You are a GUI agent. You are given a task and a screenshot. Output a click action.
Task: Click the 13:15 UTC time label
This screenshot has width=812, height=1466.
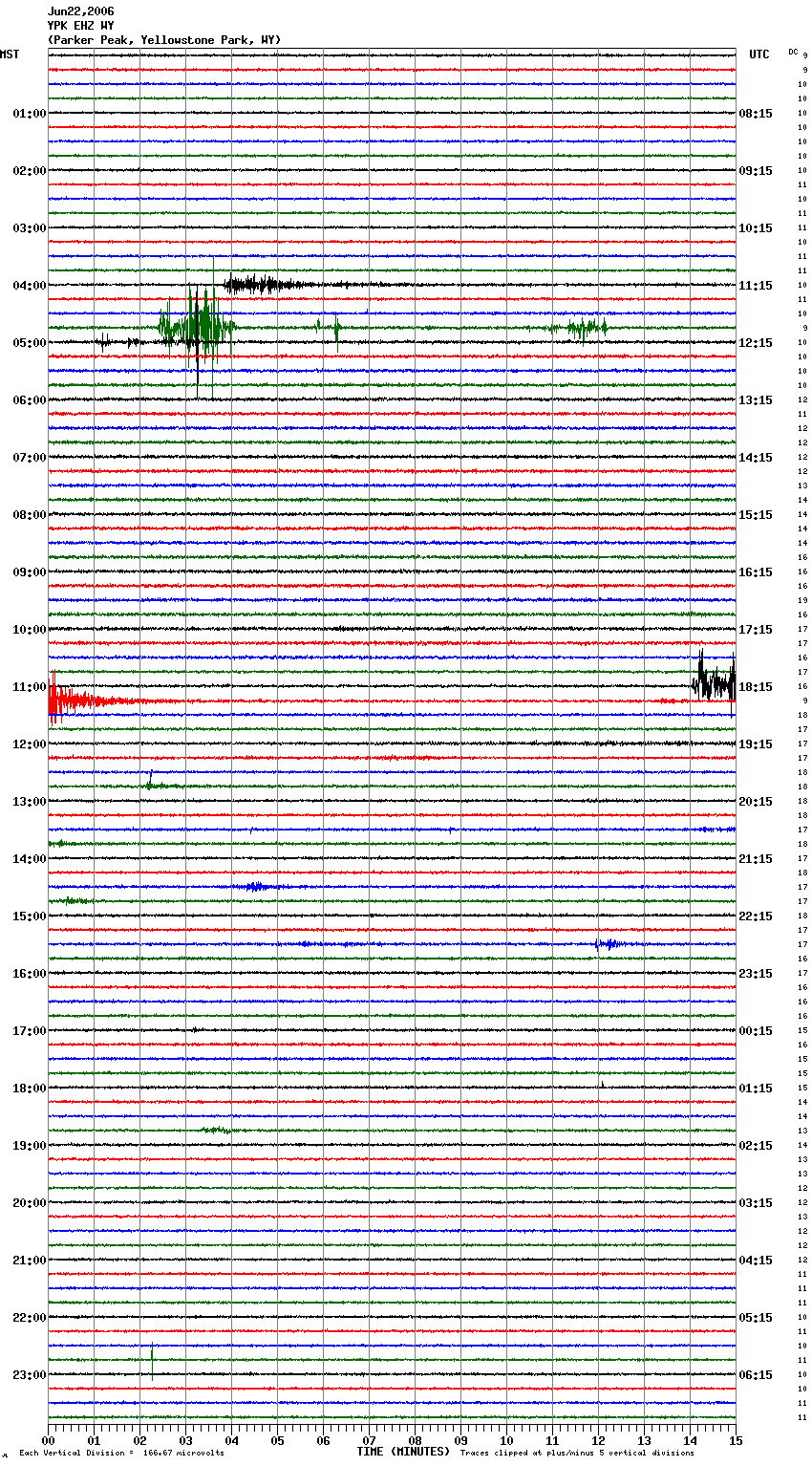756,400
